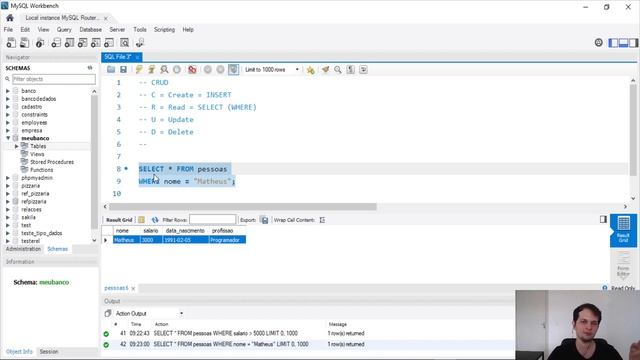Expand the employees schema
Screen dimensions: 640x360
click(8, 122)
